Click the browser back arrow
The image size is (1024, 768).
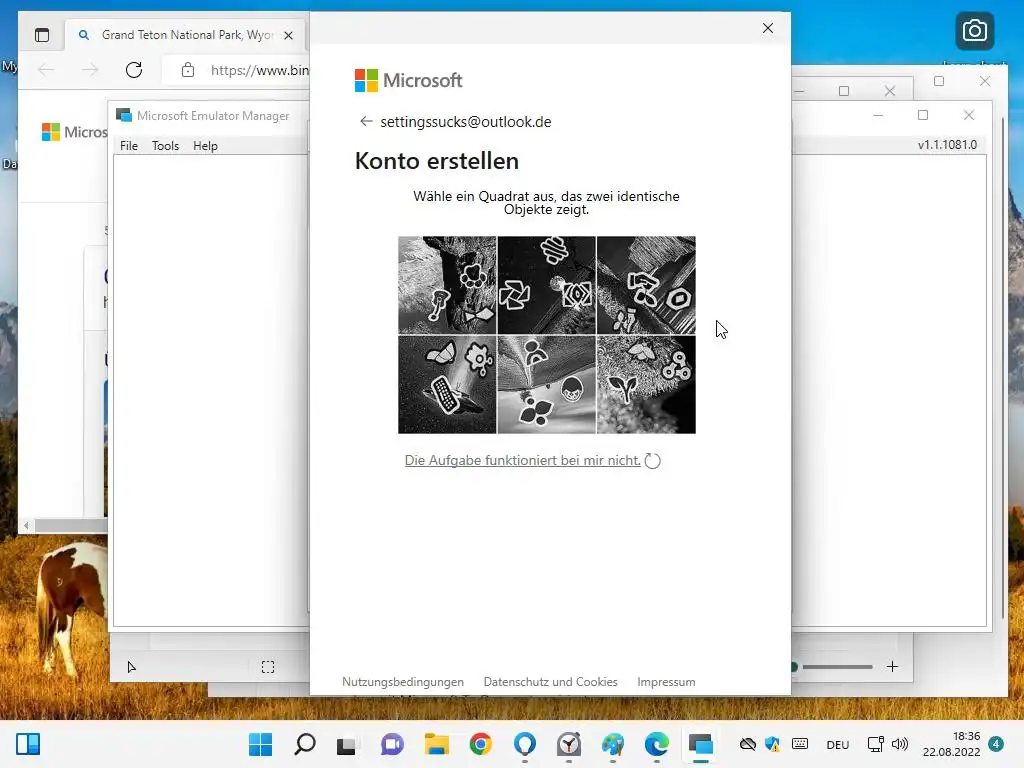[x=46, y=70]
